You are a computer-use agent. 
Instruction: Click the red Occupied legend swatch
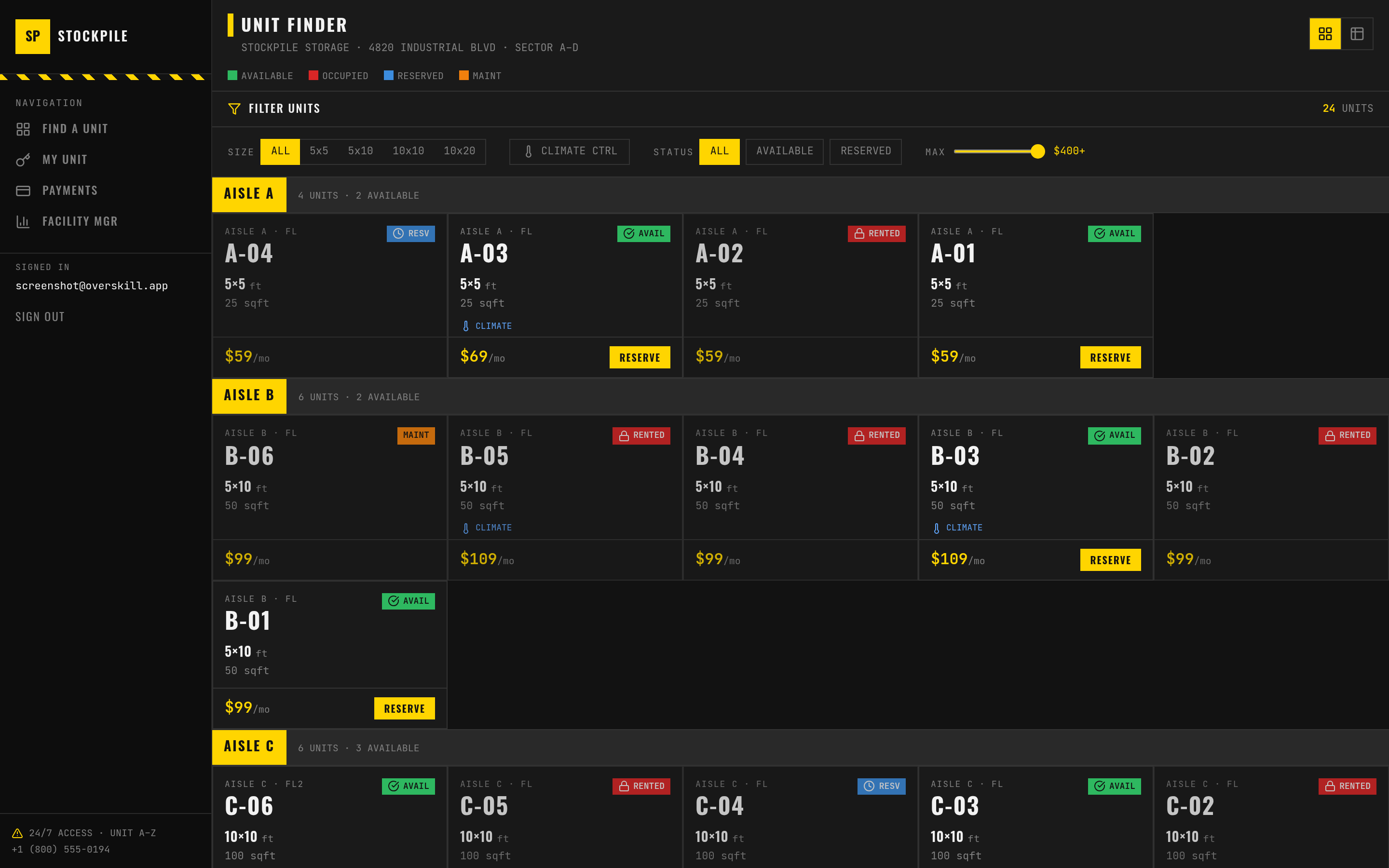(313, 75)
